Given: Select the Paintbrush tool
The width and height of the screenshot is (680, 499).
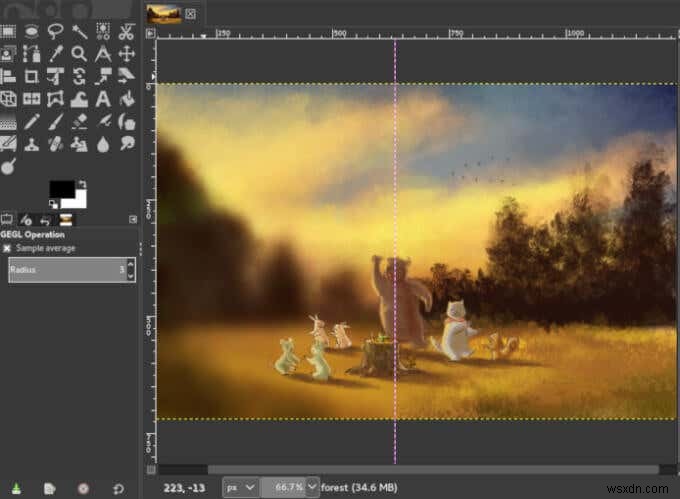Looking at the screenshot, I should click(x=55, y=122).
